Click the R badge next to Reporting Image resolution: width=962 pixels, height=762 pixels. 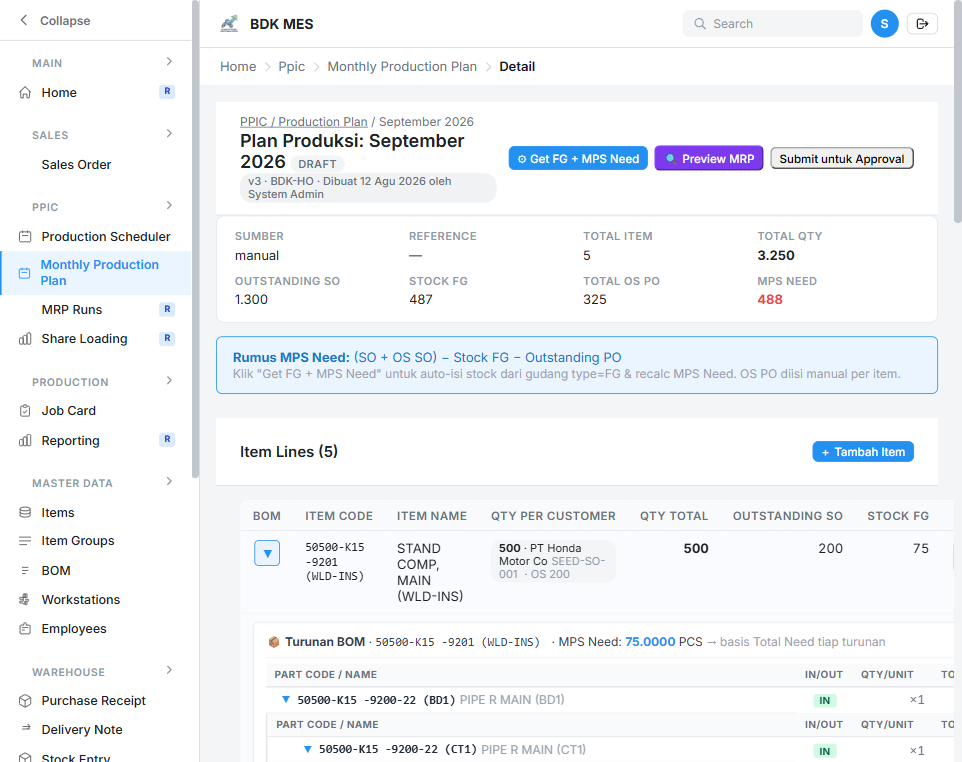coord(167,439)
